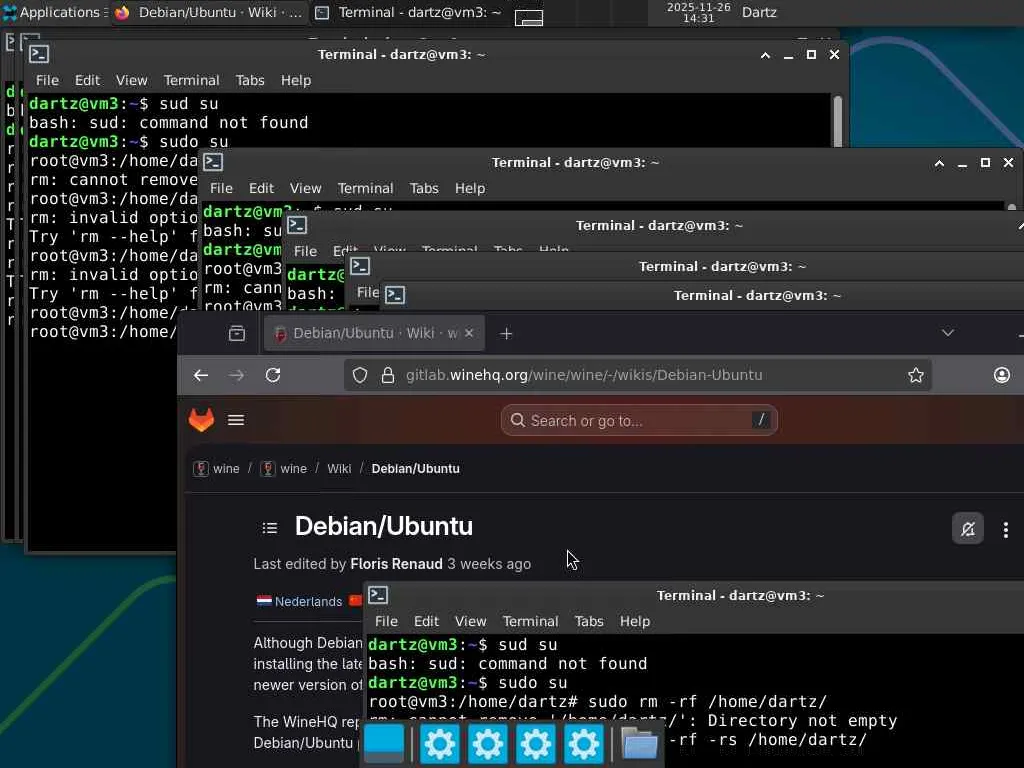Viewport: 1024px width, 768px height.
Task: Show wiki table of contents list icon
Action: point(270,528)
